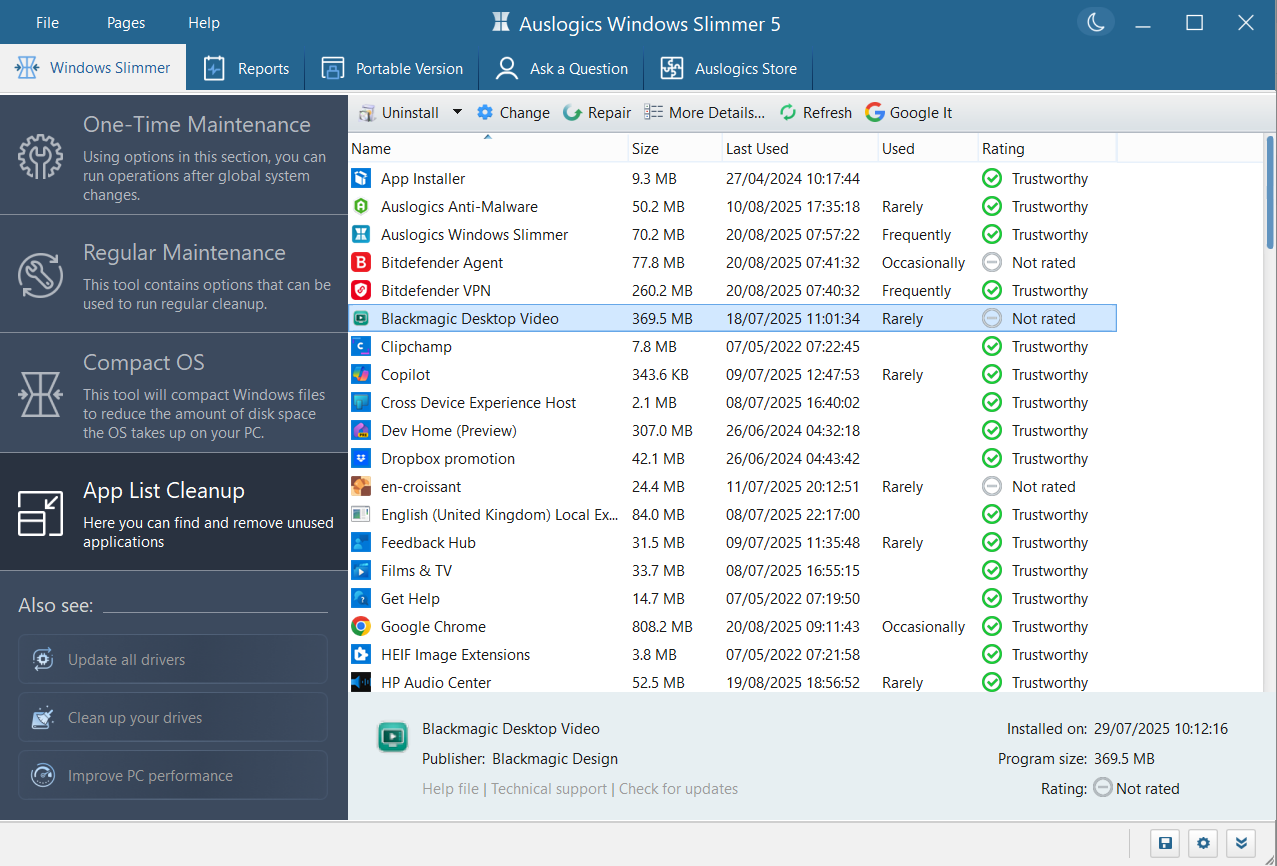Expand the Uninstall dropdown arrow
The width and height of the screenshot is (1277, 866).
(457, 112)
